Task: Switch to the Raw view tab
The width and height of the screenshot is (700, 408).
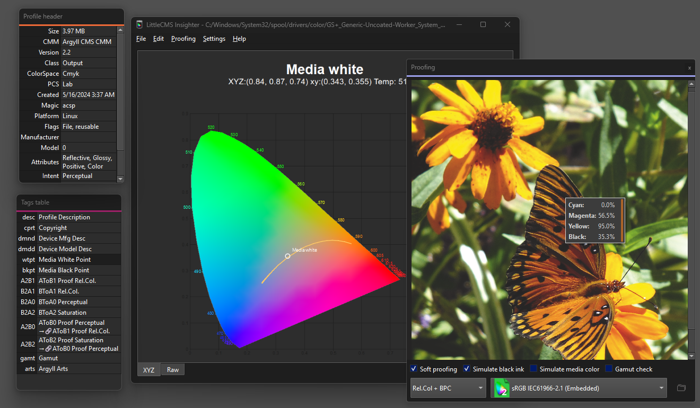Action: point(173,370)
